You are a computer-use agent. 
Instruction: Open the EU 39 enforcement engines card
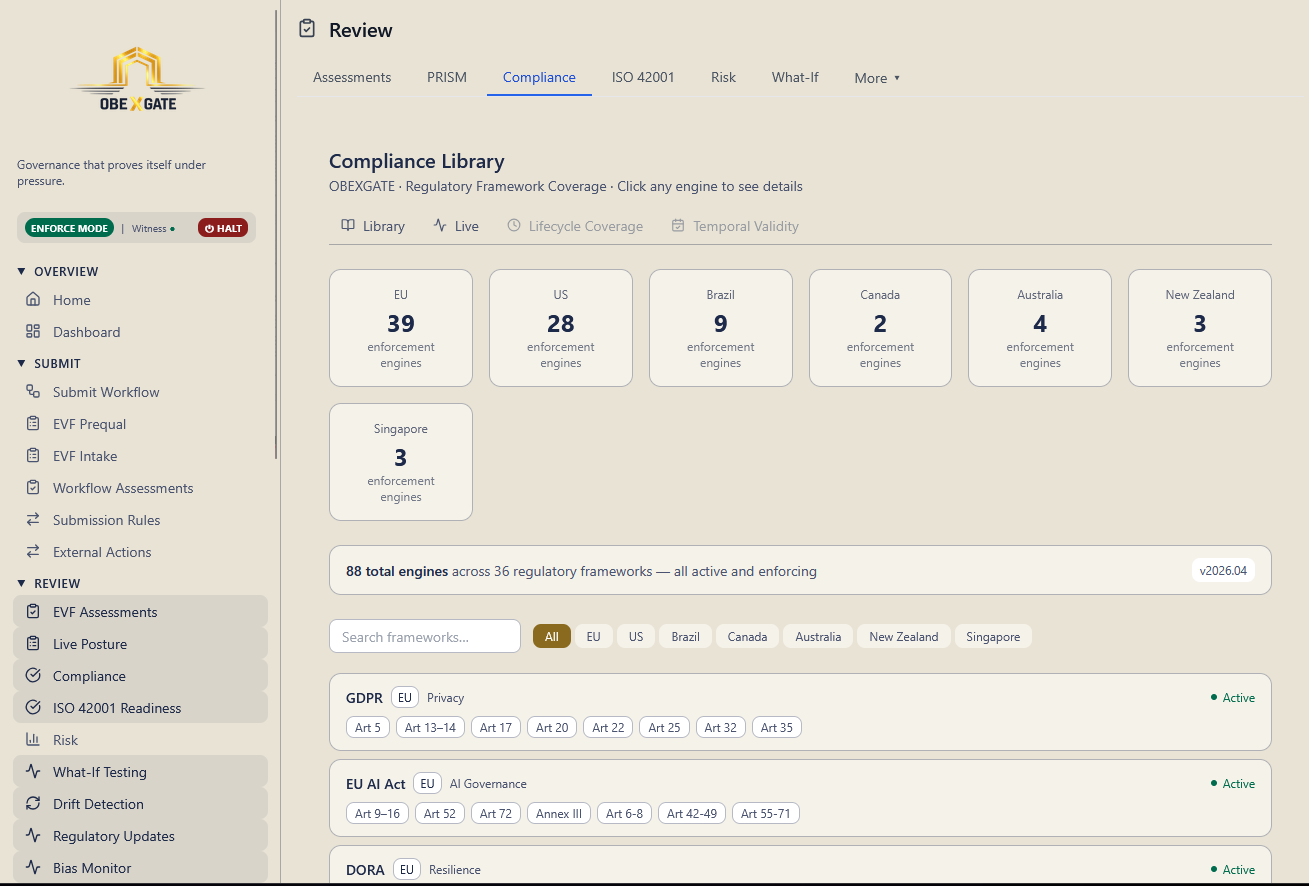point(401,328)
